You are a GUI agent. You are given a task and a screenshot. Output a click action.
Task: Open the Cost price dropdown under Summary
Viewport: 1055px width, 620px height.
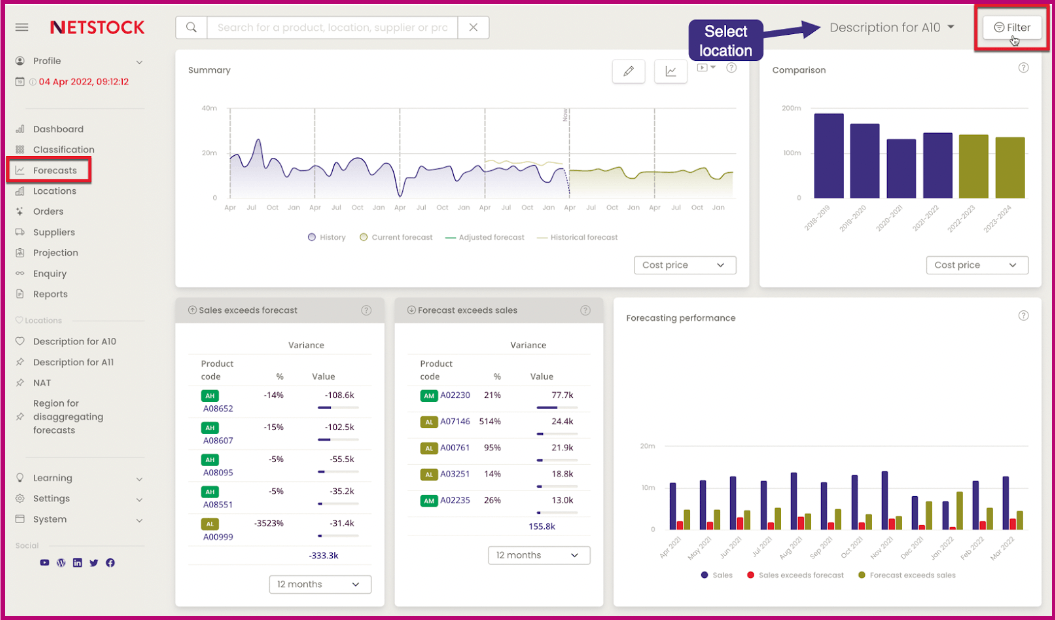pyautogui.click(x=685, y=265)
